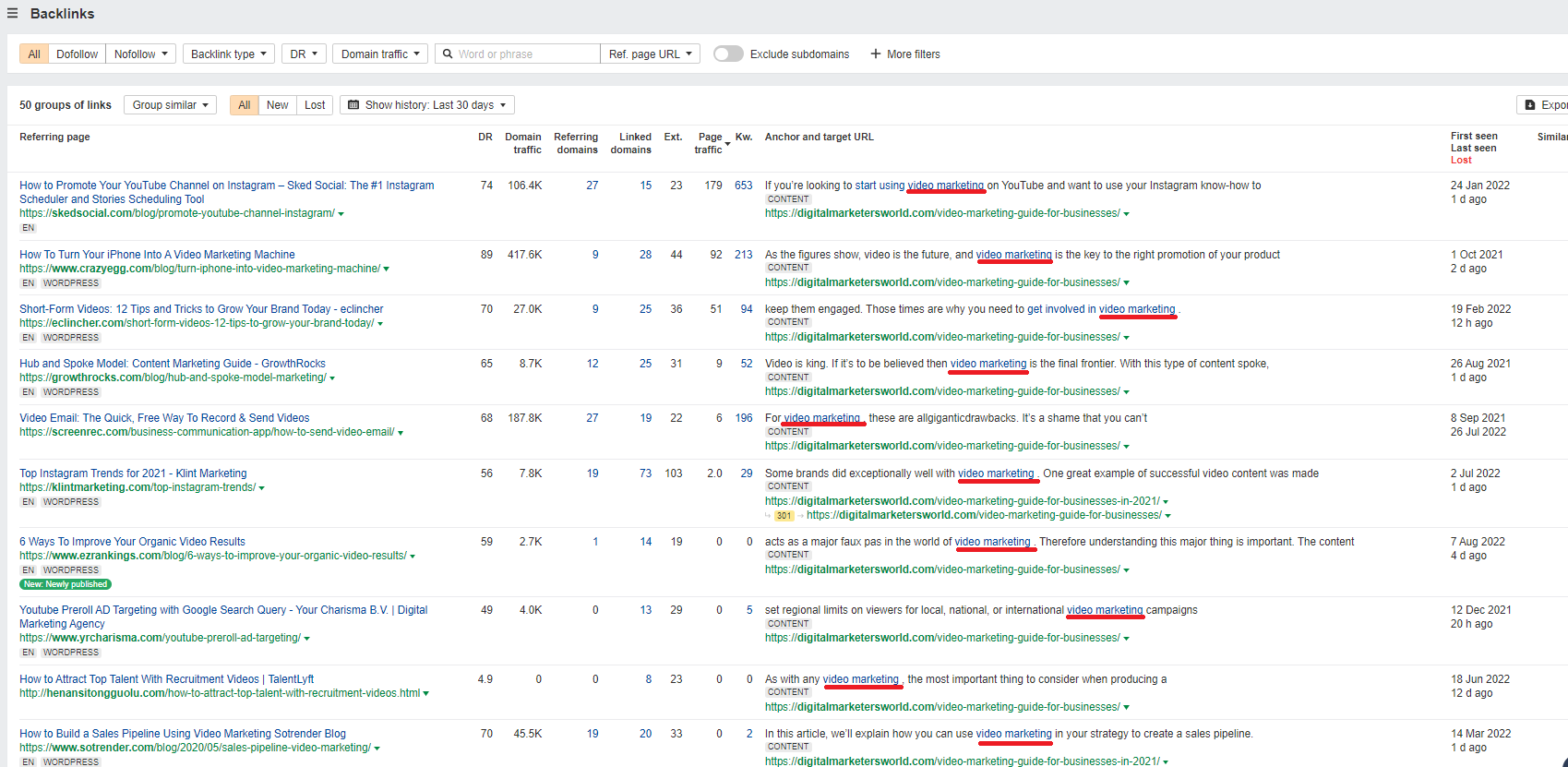Viewport: 1568px width, 767px height.
Task: Sort by Ext. column header
Action: pos(673,137)
